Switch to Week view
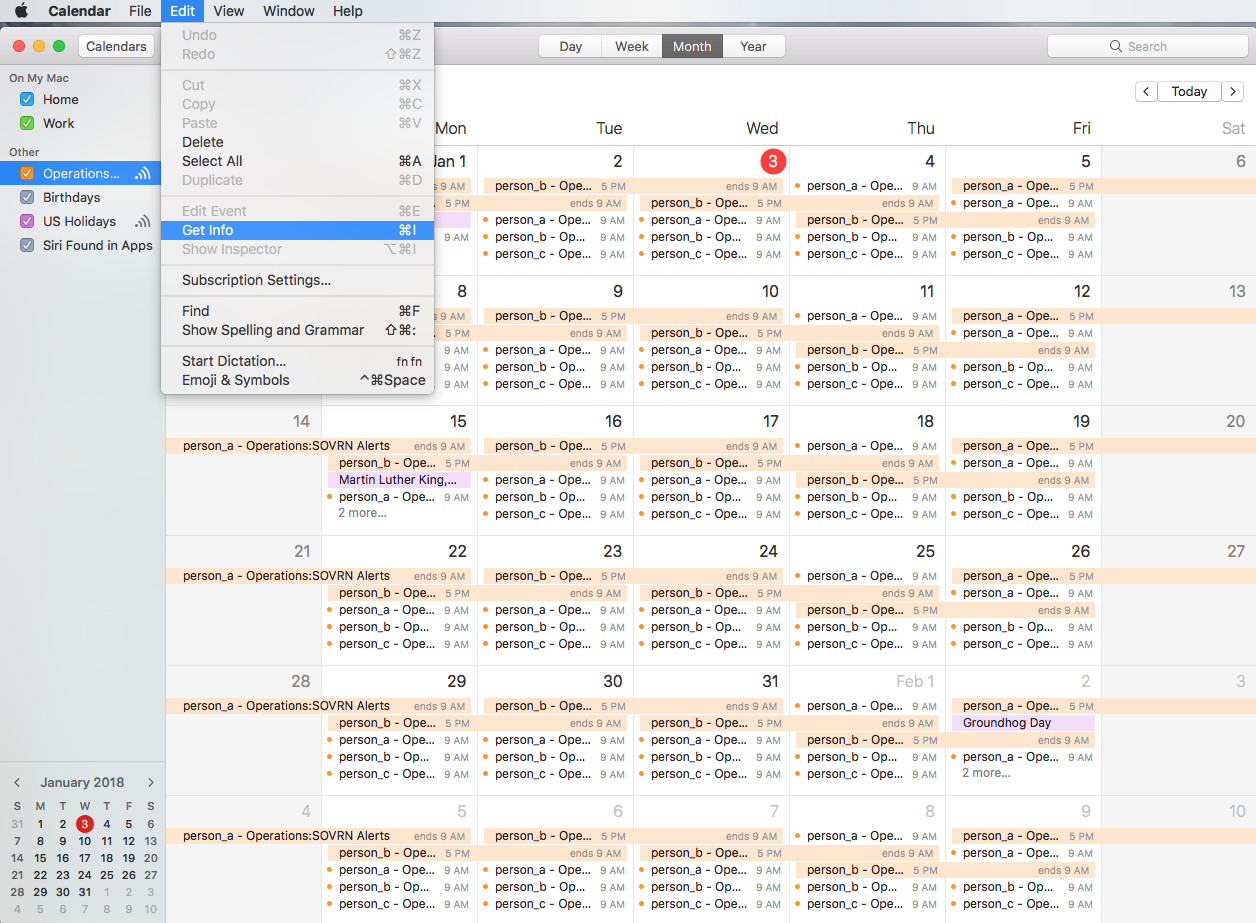Screen dimensions: 1256x923 [632, 46]
